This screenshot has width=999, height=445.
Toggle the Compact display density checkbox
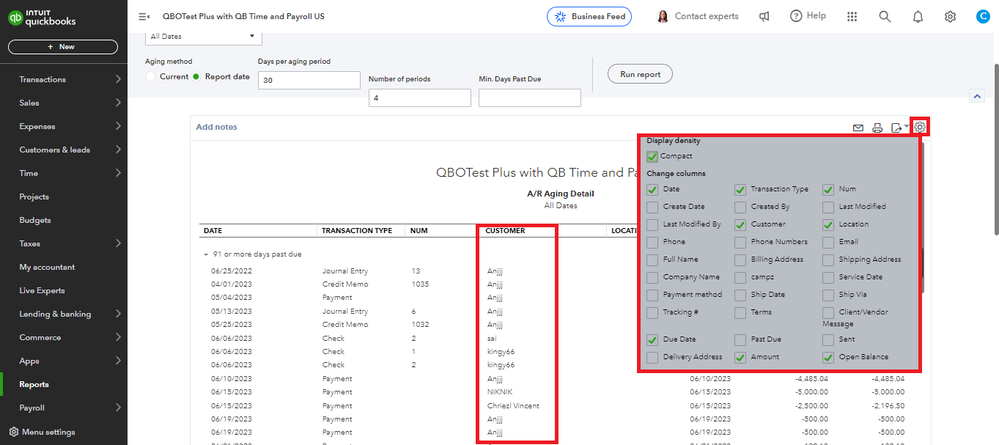click(x=652, y=156)
